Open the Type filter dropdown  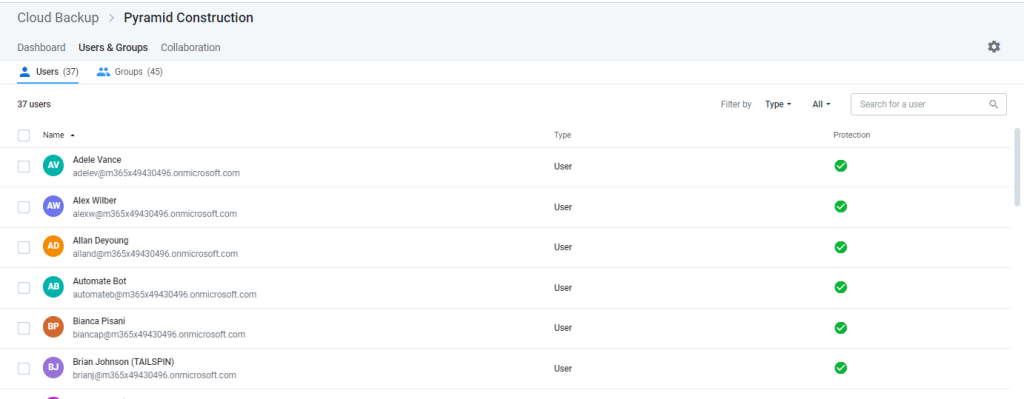point(778,104)
